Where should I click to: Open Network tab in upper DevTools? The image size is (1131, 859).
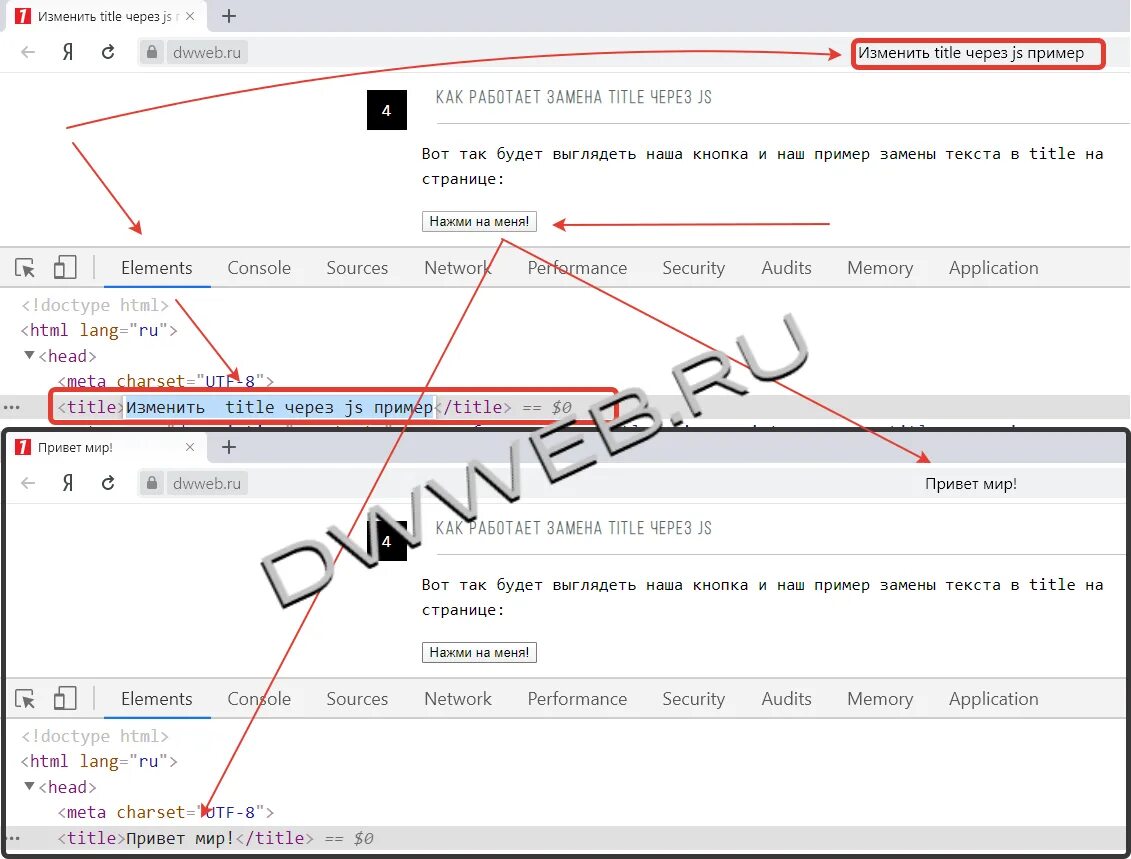click(x=458, y=268)
